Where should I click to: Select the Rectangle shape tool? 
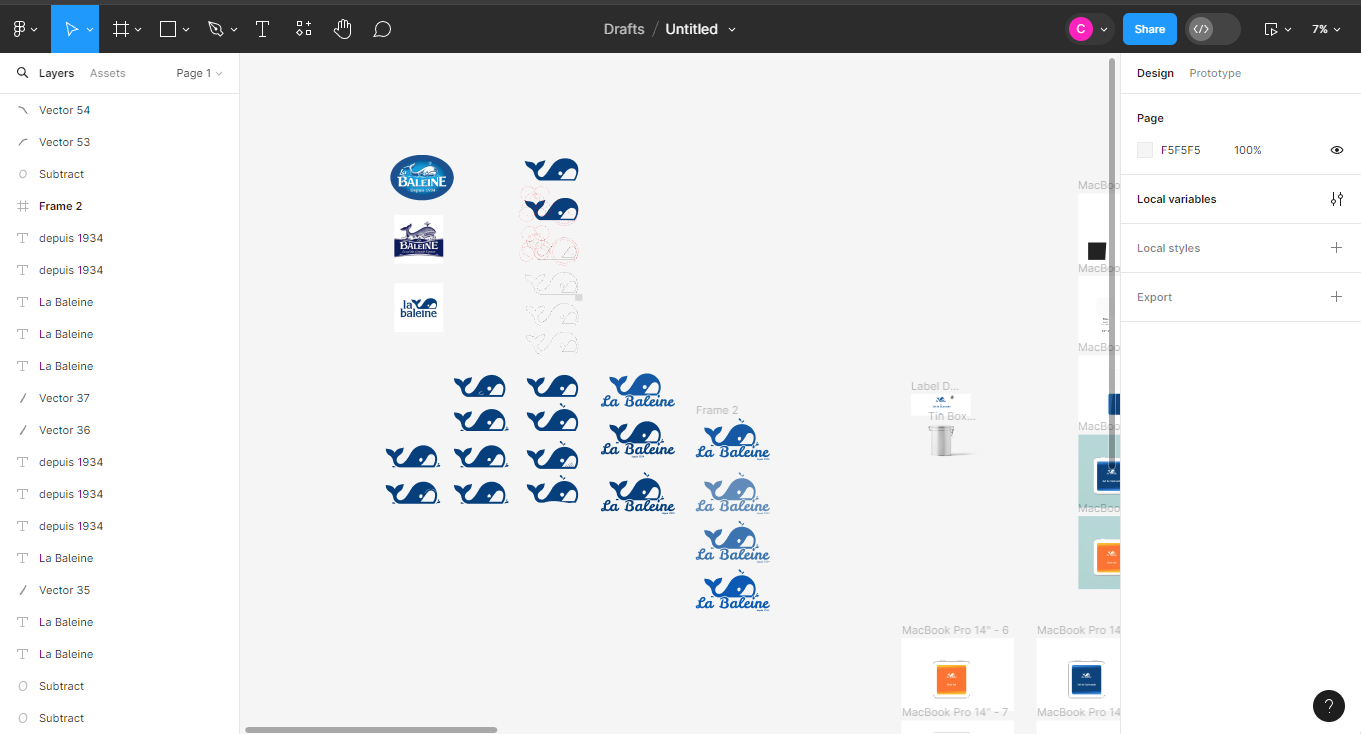(x=168, y=29)
